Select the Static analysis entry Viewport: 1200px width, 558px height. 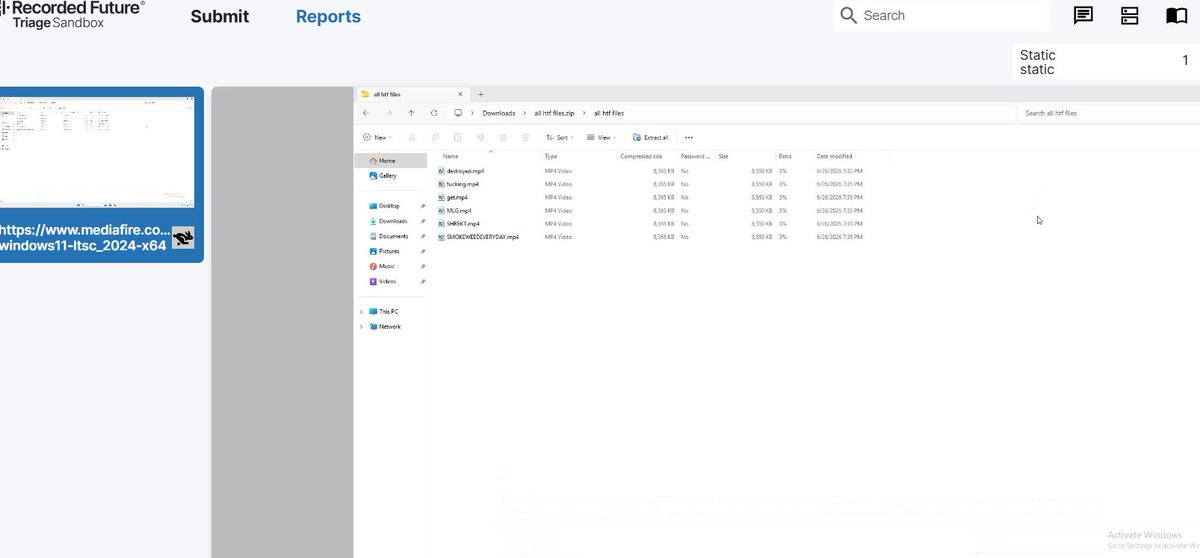[x=1105, y=62]
